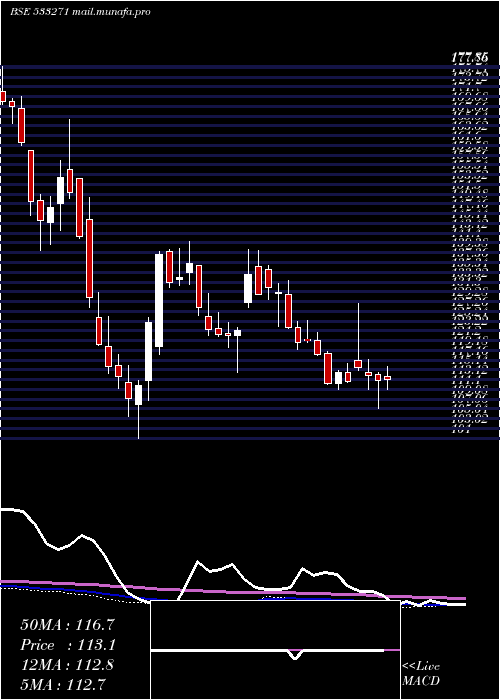Click the bottom price label 101
The width and height of the screenshot is (500, 700).
pos(461,430)
